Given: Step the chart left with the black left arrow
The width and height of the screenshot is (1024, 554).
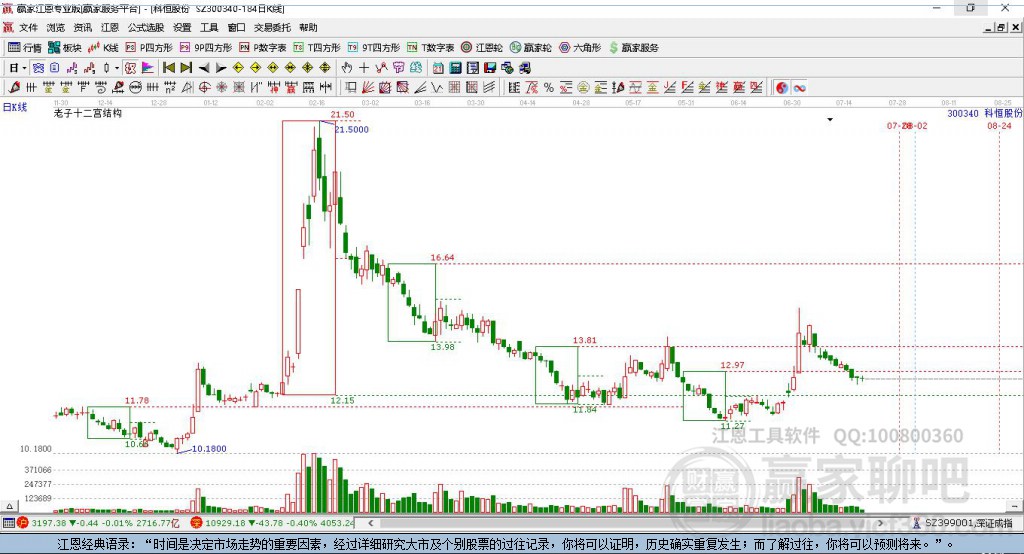Looking at the screenshot, I should pyautogui.click(x=204, y=68).
